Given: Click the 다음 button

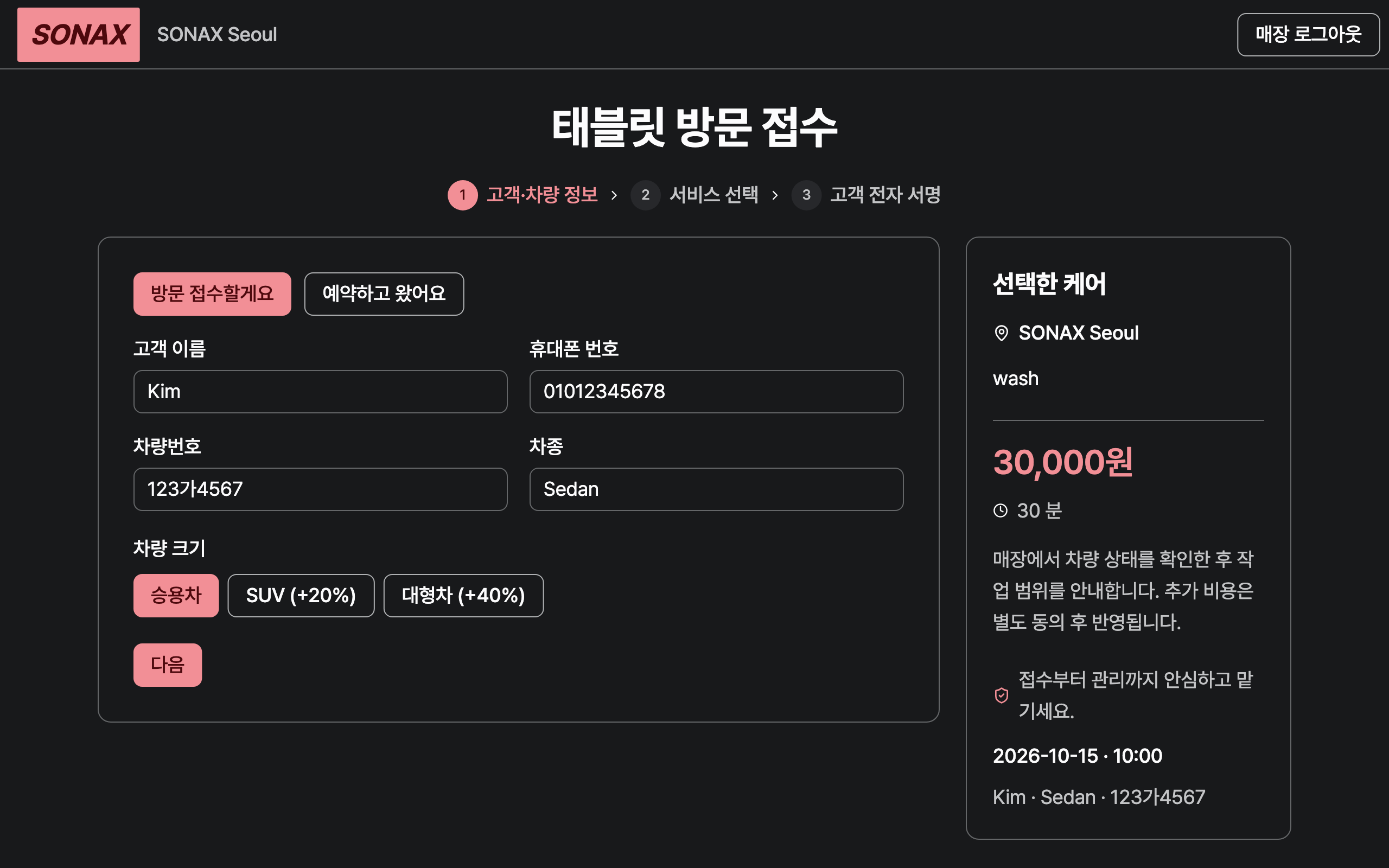Looking at the screenshot, I should tap(168, 665).
